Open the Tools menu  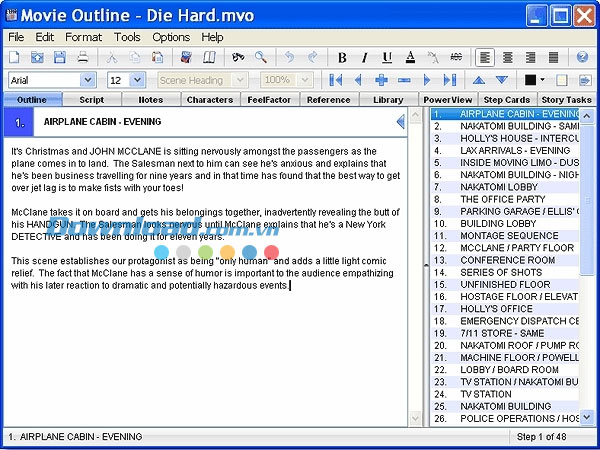coord(127,37)
